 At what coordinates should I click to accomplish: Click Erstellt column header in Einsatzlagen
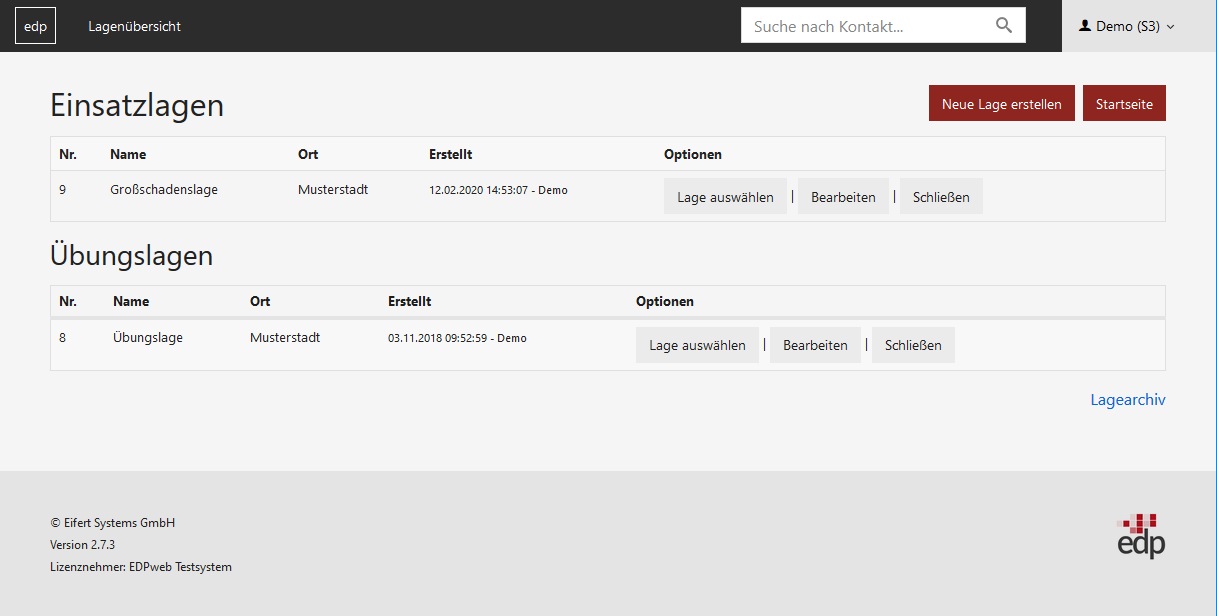click(x=450, y=154)
